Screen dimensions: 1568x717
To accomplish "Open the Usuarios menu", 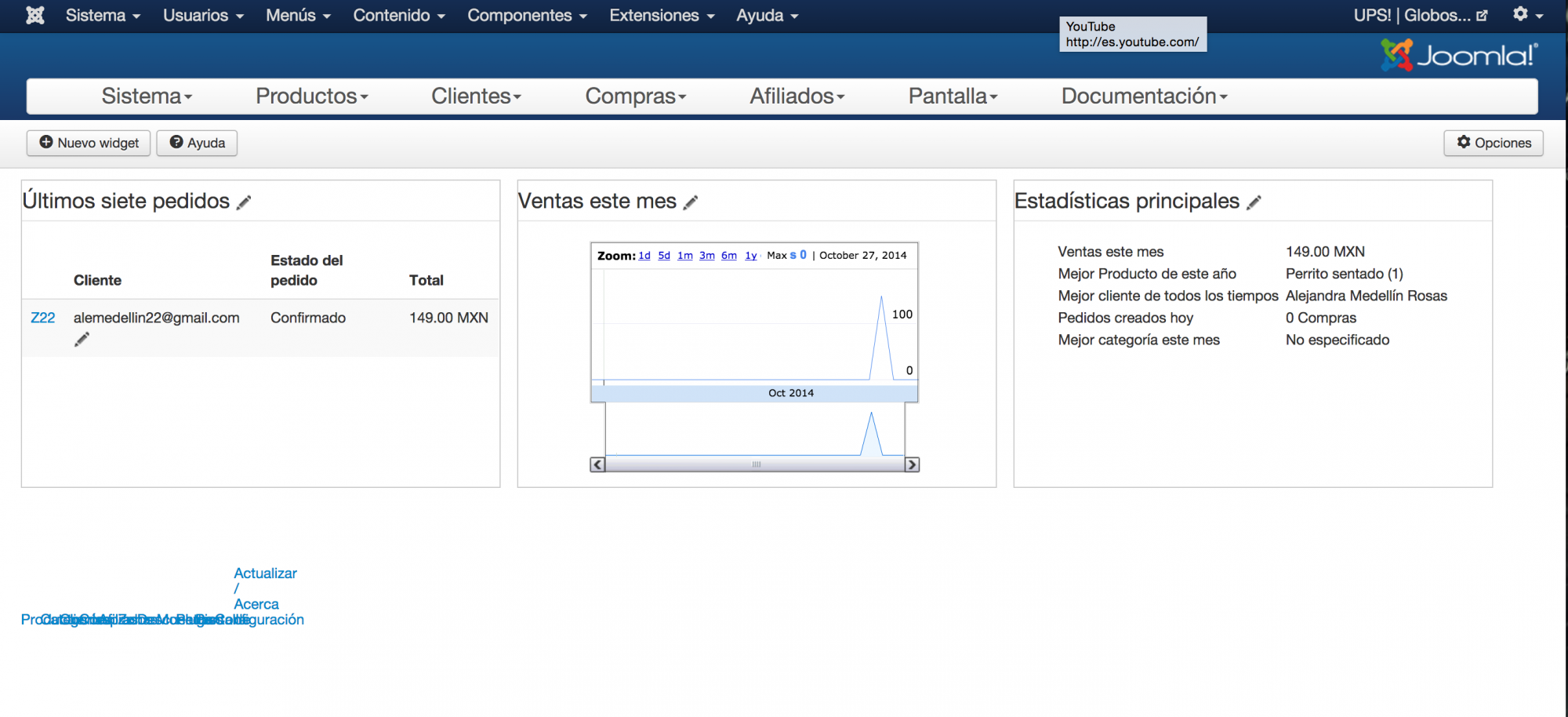I will coord(203,15).
